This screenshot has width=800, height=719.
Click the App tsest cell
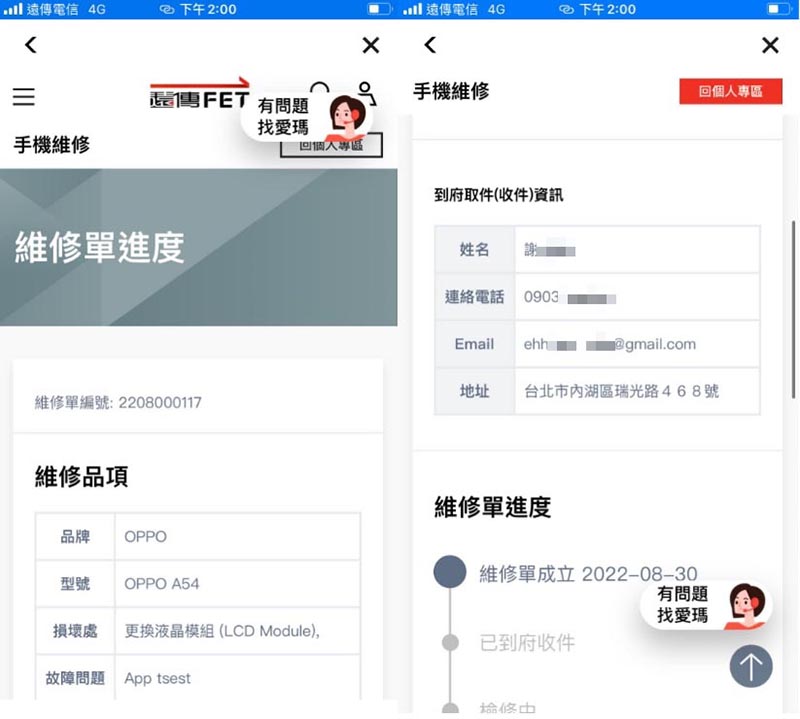click(x=238, y=678)
